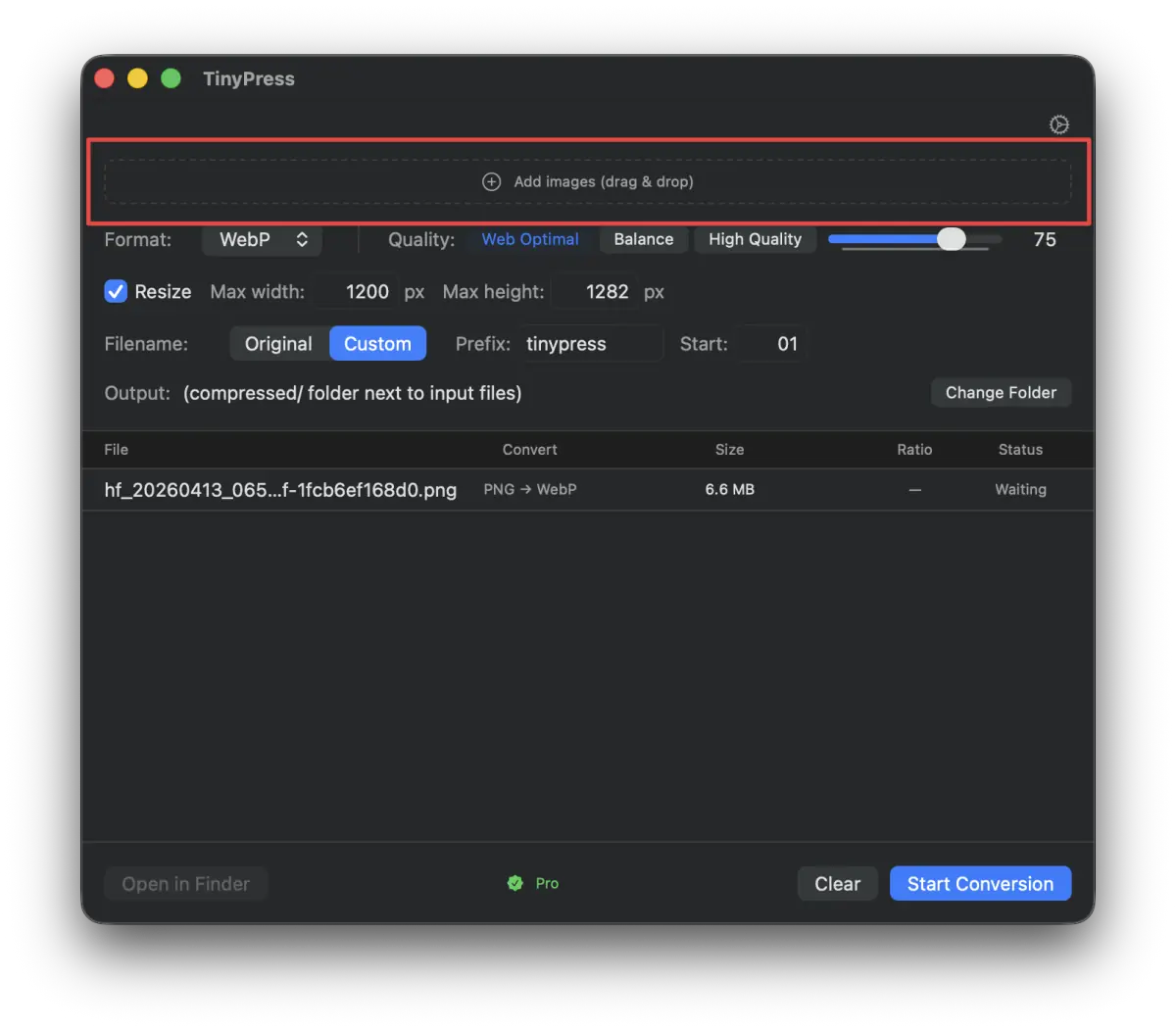Screen dimensions: 1176x1031
Task: Click the green Pro verified badge icon
Action: tap(515, 883)
